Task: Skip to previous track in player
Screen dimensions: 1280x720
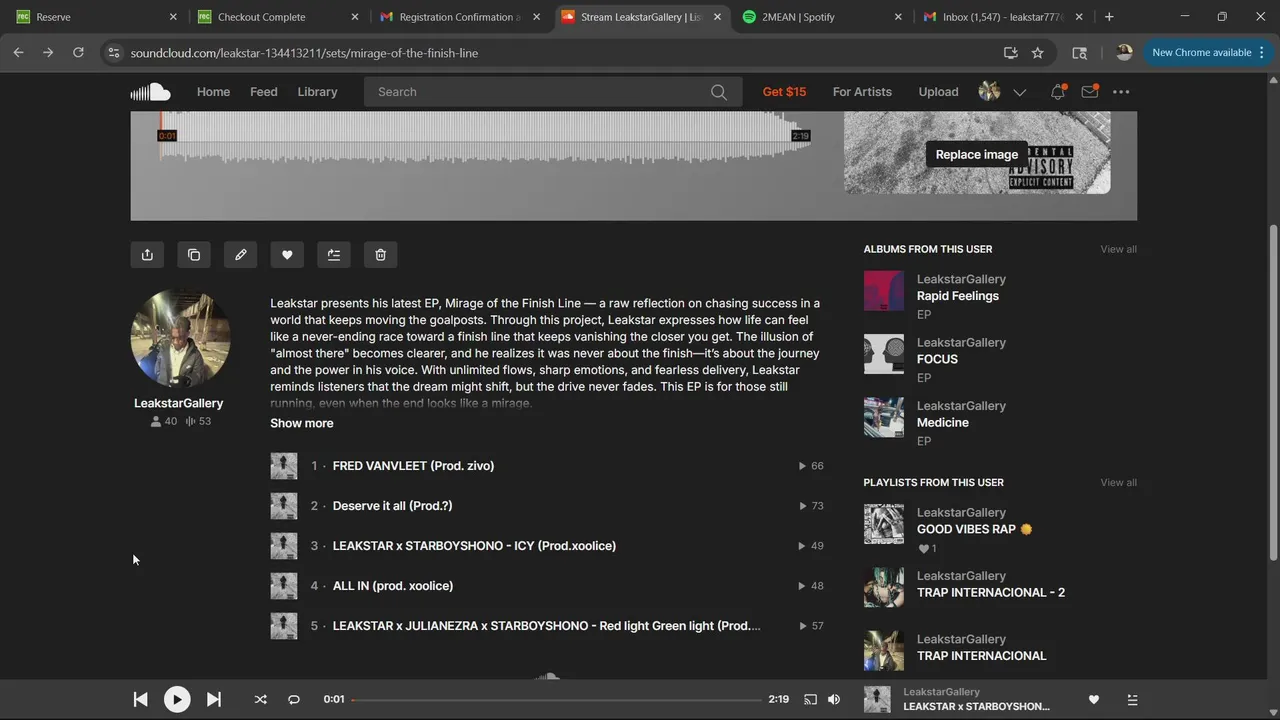Action: pyautogui.click(x=140, y=699)
